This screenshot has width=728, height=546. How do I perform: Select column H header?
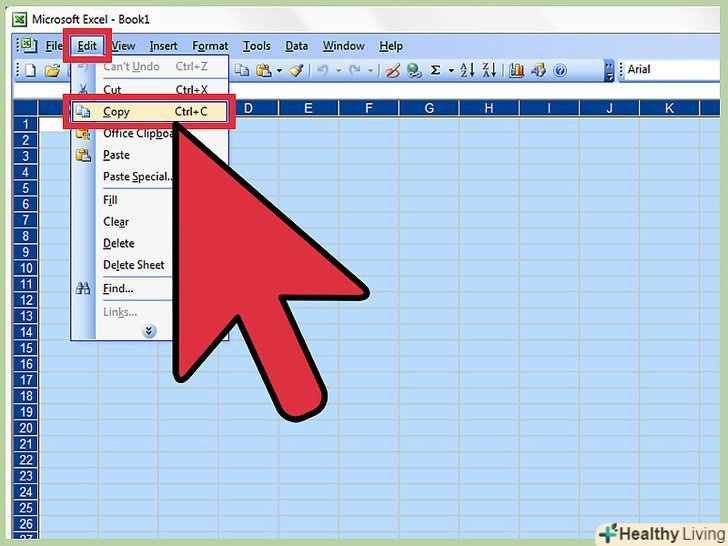click(x=489, y=108)
